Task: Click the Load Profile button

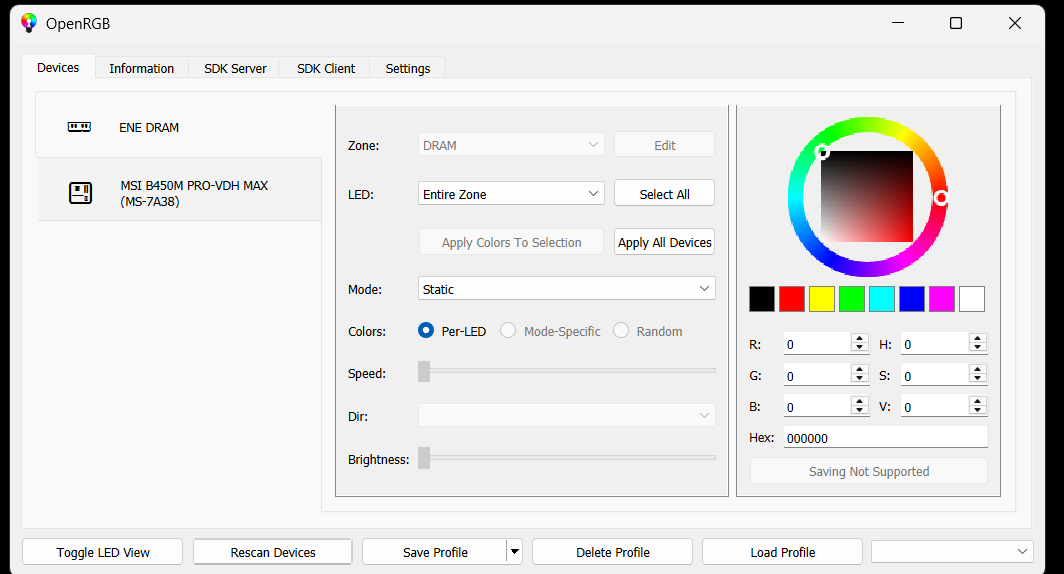Action: coord(782,552)
